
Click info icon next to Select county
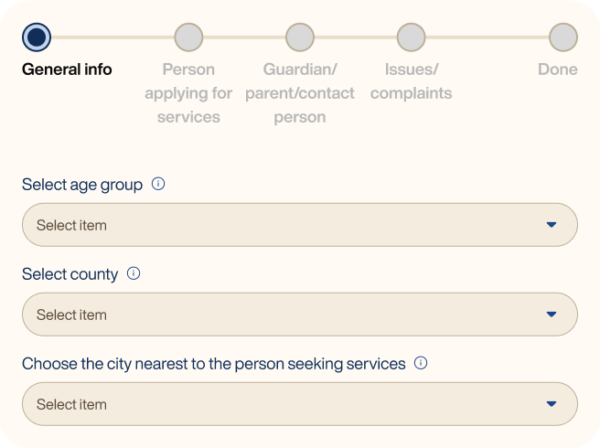click(134, 274)
